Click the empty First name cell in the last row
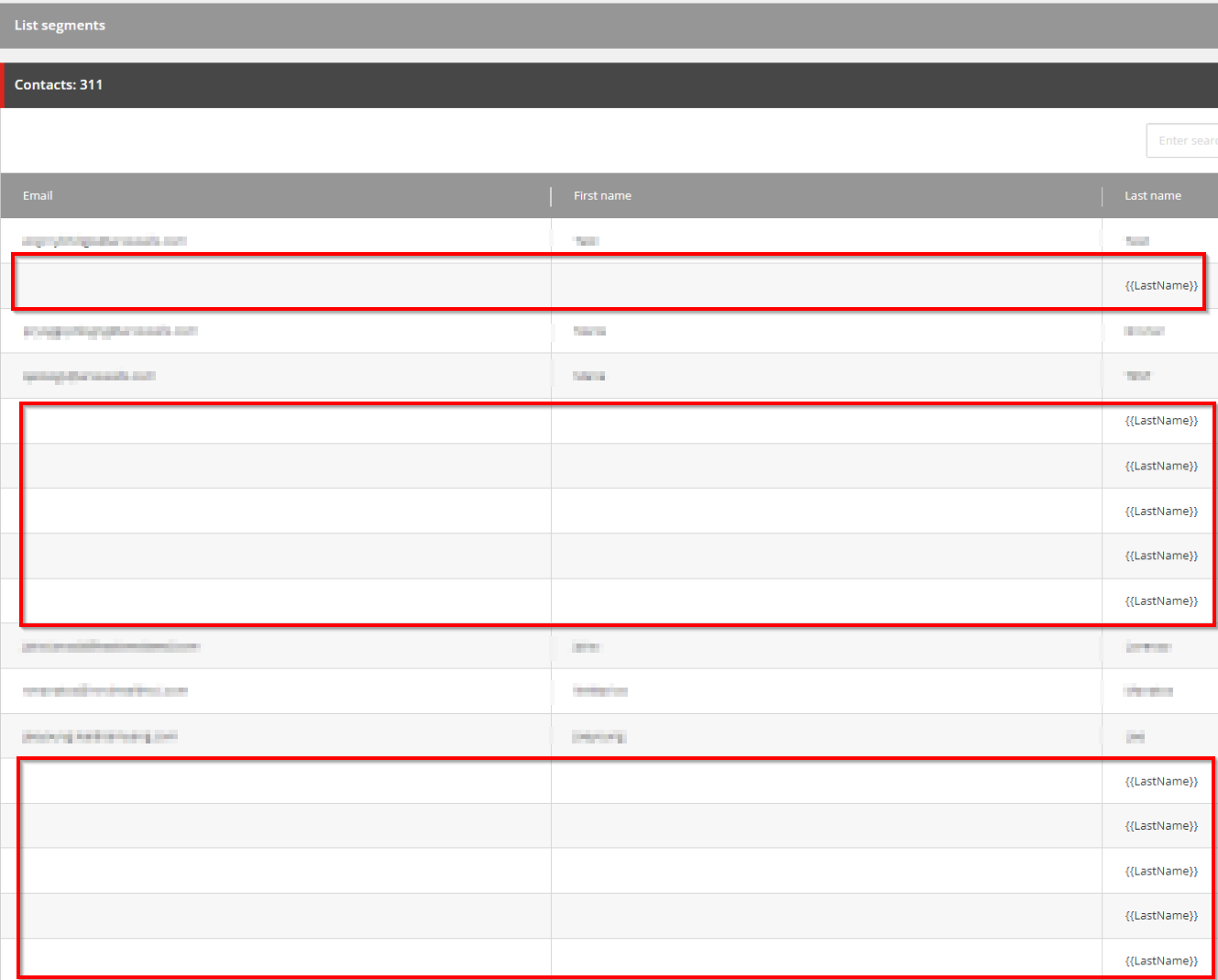This screenshot has width=1218, height=980. (x=825, y=960)
